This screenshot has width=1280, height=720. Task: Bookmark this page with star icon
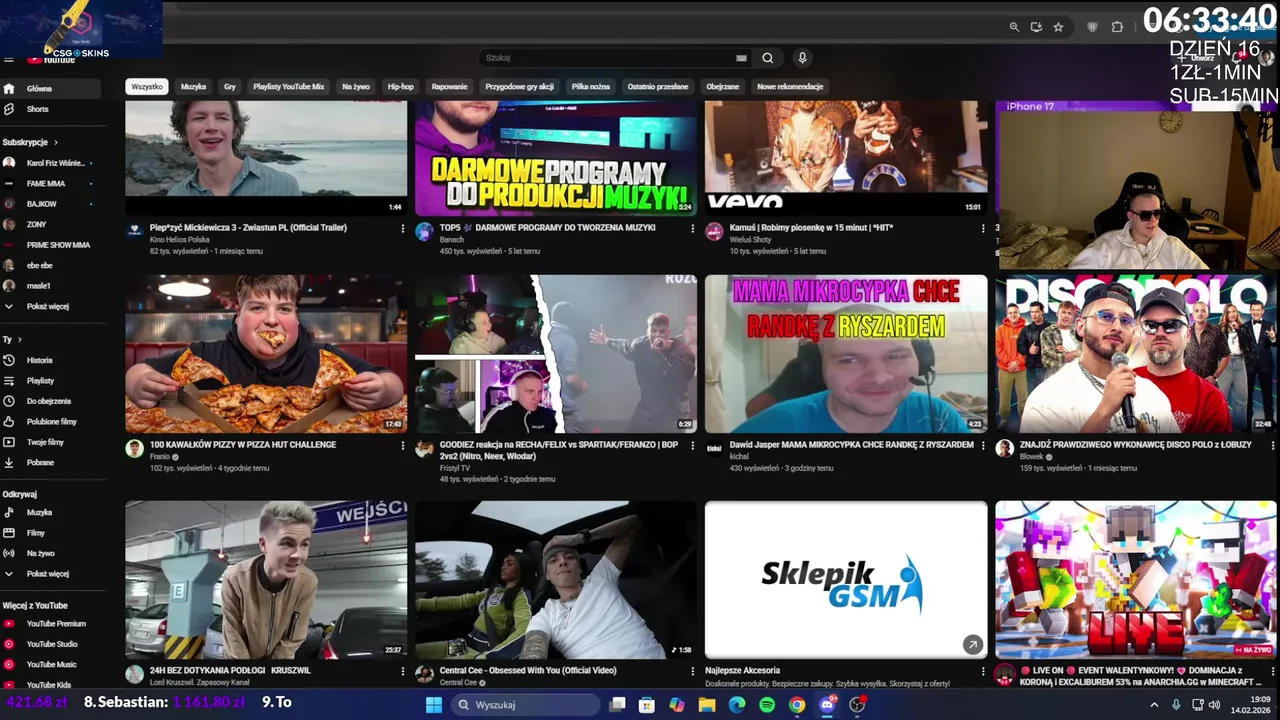pyautogui.click(x=1058, y=27)
